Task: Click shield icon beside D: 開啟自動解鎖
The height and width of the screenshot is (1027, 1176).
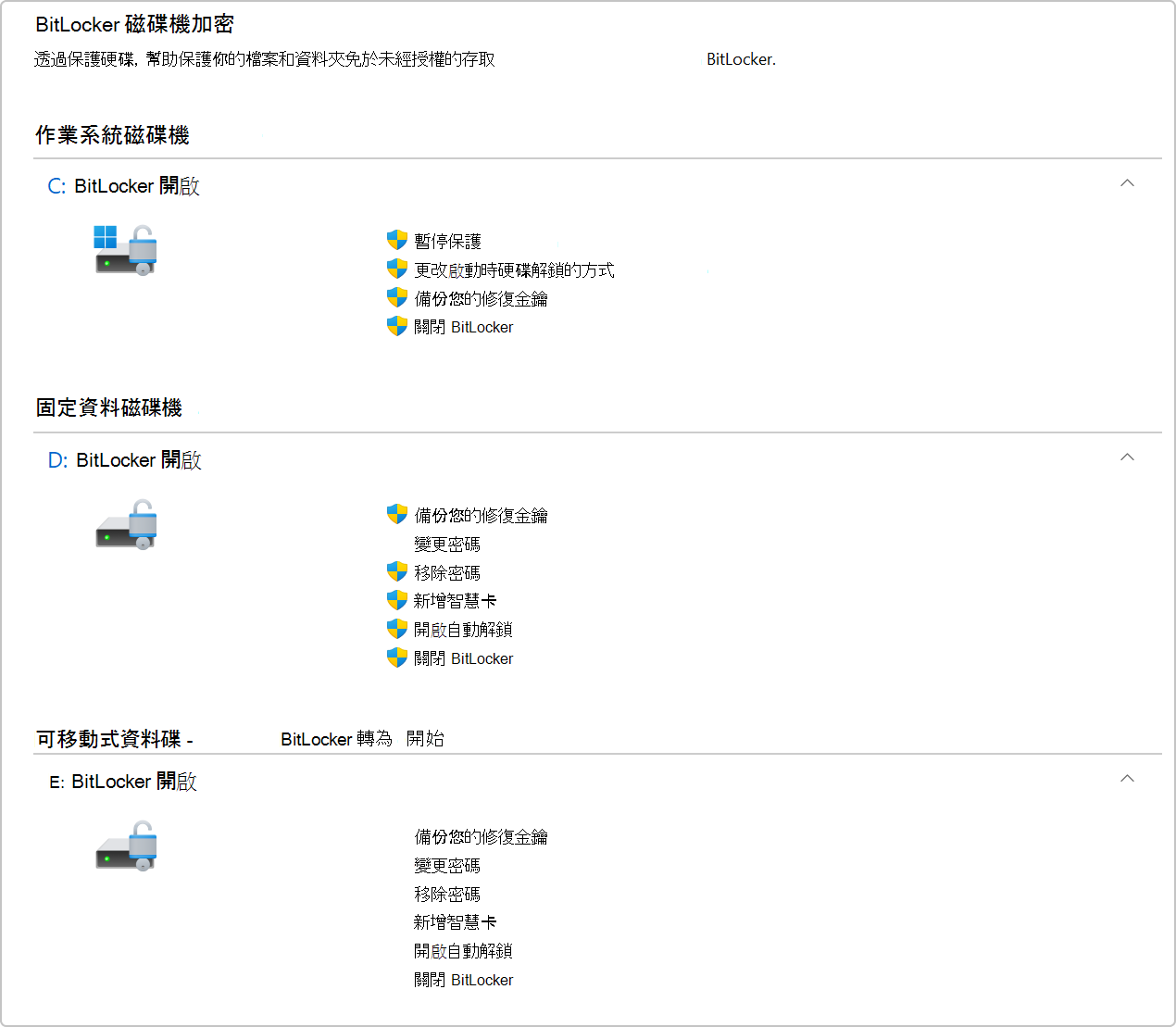Action: click(397, 630)
